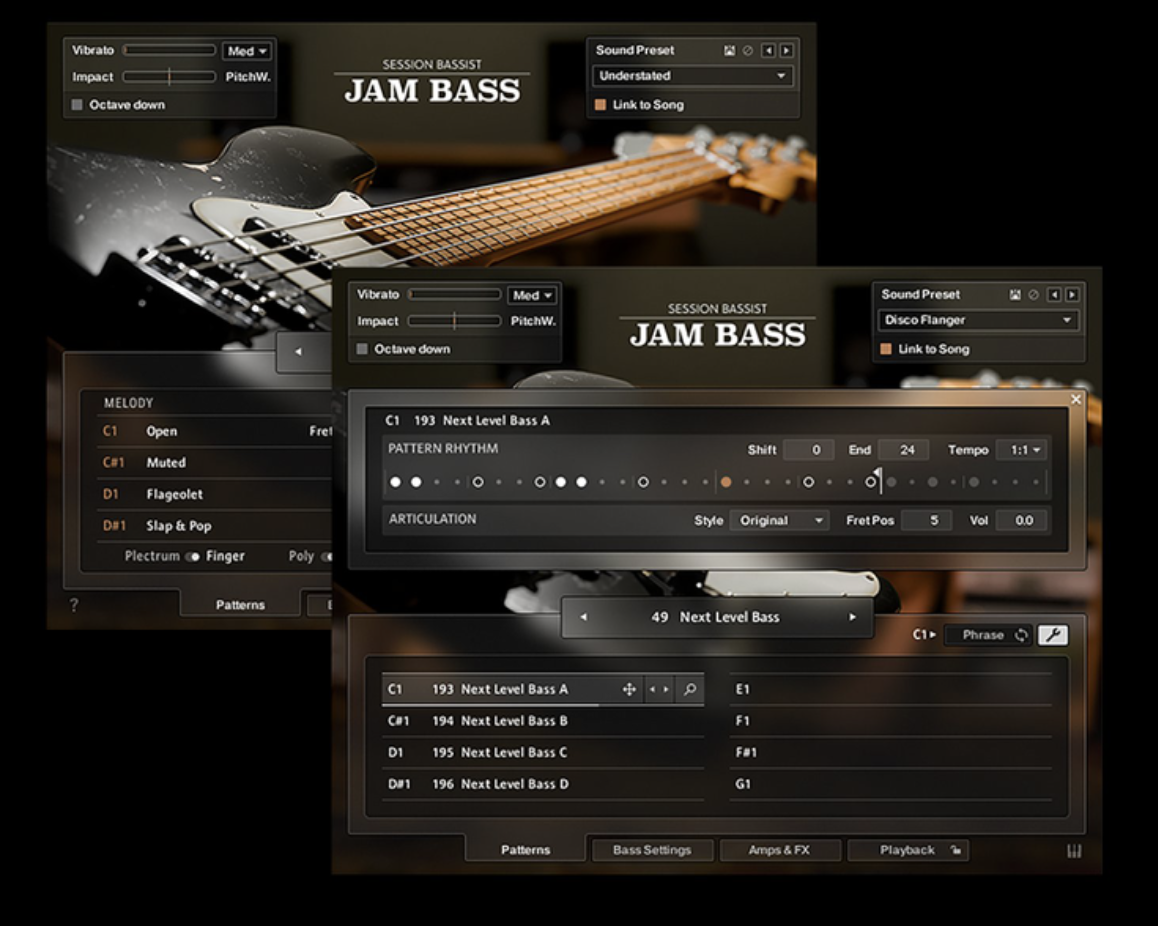This screenshot has width=1158, height=926.
Task: Select previous sound preset arrow in back window
Action: 768,50
